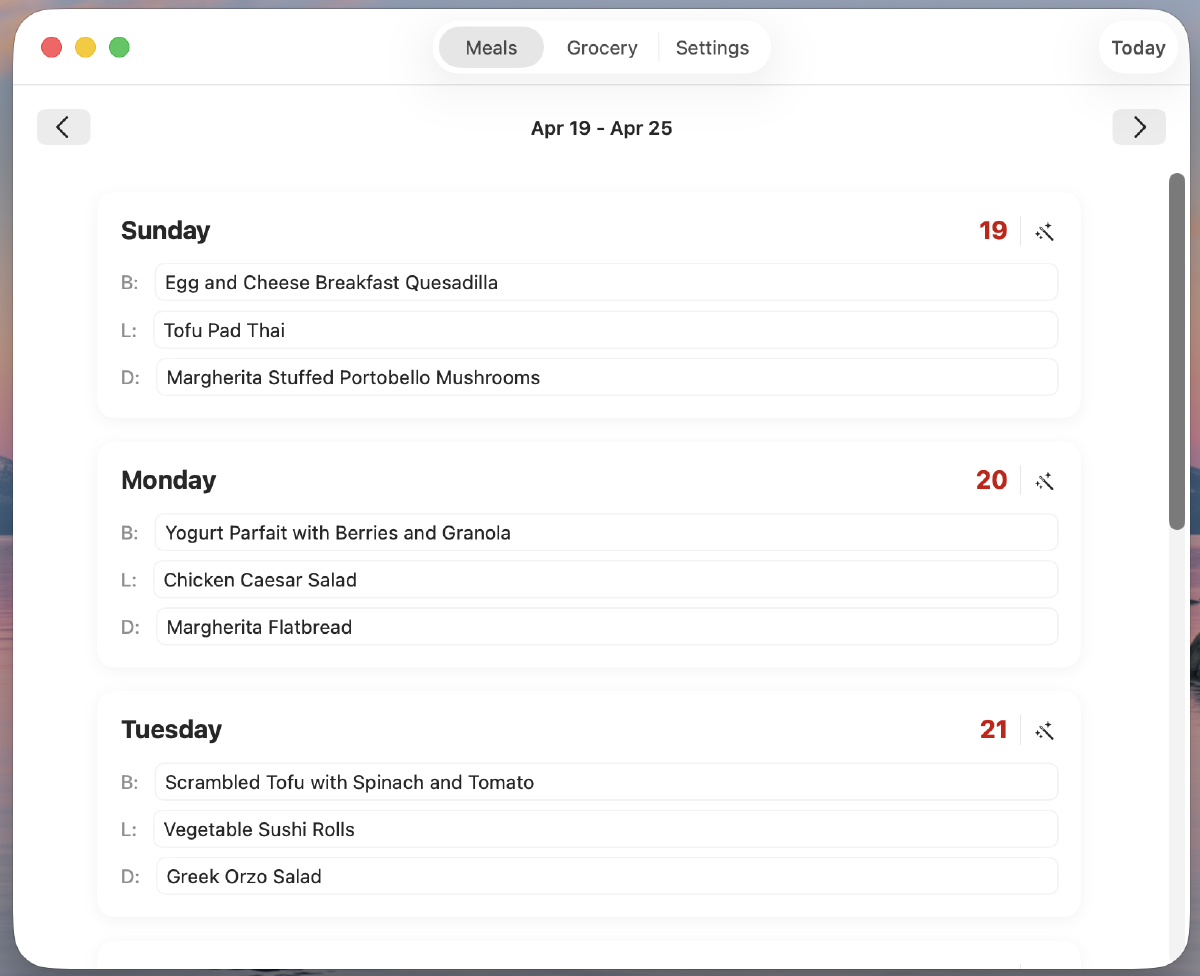Click the date number 19
The image size is (1200, 976).
click(993, 231)
